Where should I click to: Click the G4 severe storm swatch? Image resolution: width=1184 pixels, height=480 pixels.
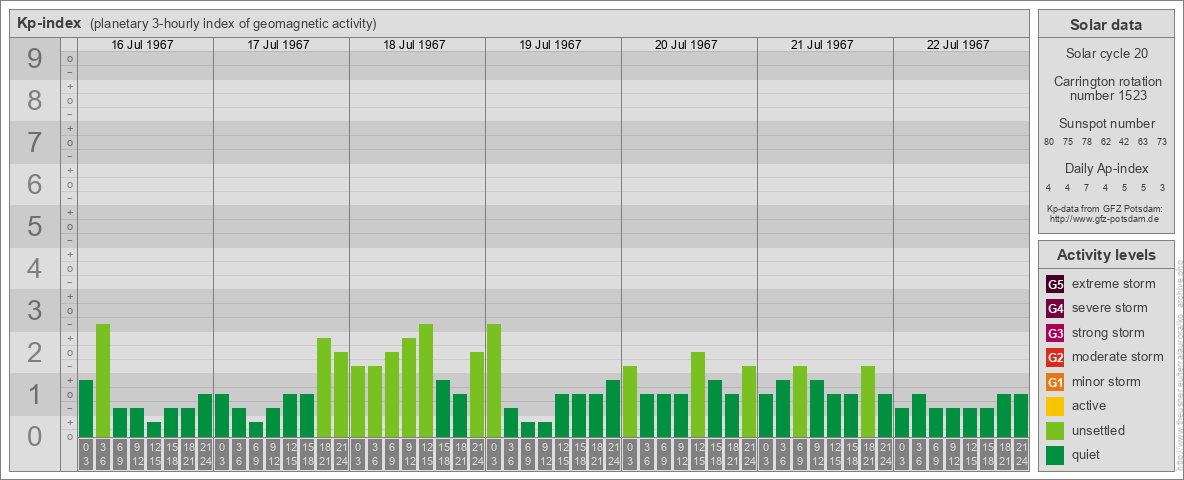coord(1055,309)
